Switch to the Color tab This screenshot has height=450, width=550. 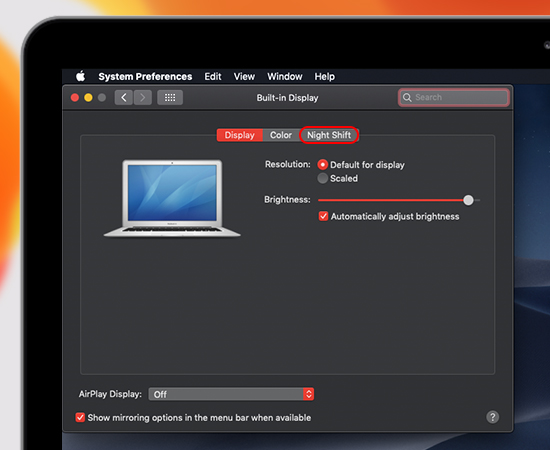pos(281,135)
